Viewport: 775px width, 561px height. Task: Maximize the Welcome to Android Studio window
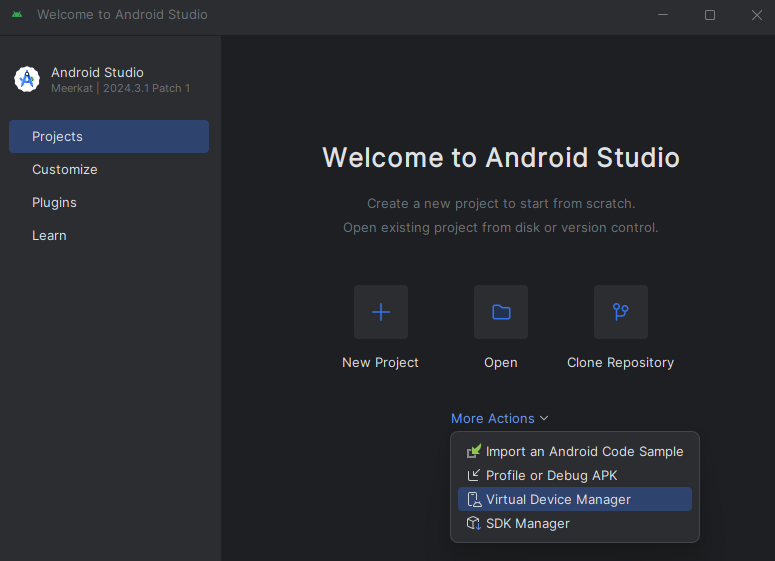pyautogui.click(x=710, y=15)
